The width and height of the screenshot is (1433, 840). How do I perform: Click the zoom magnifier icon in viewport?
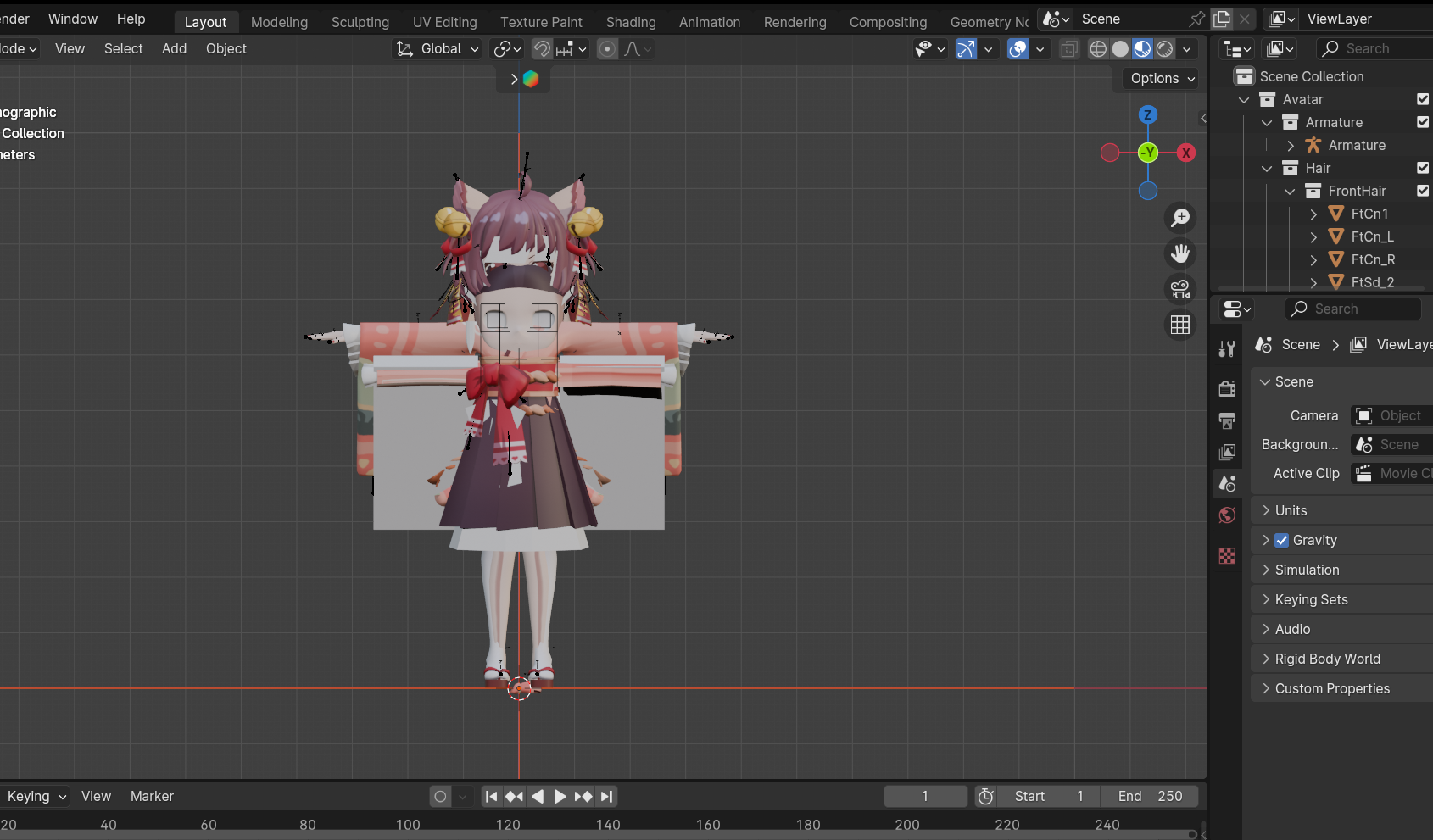(1180, 218)
